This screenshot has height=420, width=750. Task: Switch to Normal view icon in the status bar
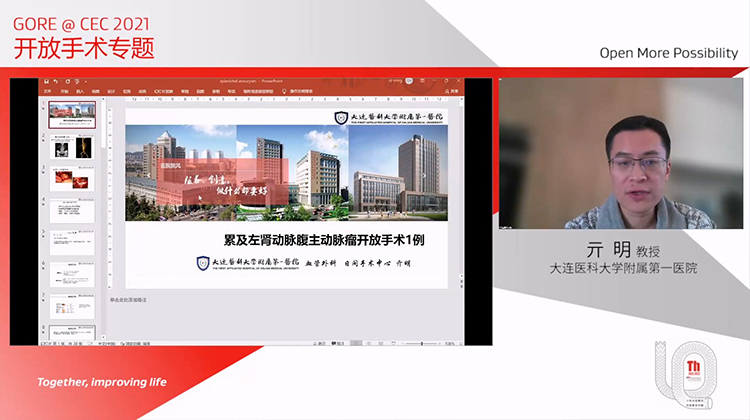tap(356, 343)
